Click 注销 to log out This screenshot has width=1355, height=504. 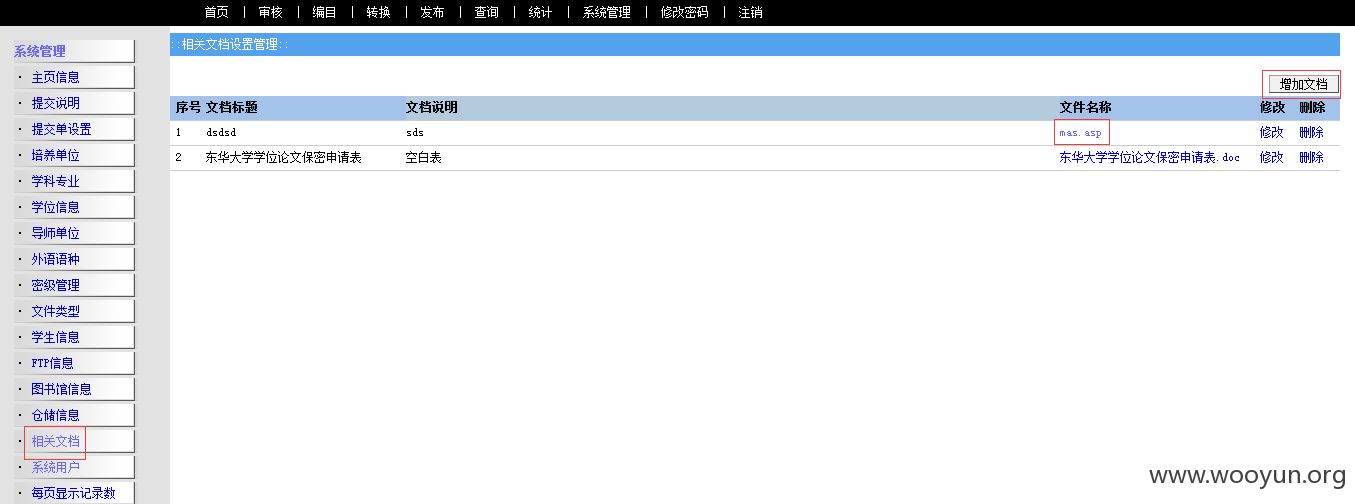[x=750, y=12]
